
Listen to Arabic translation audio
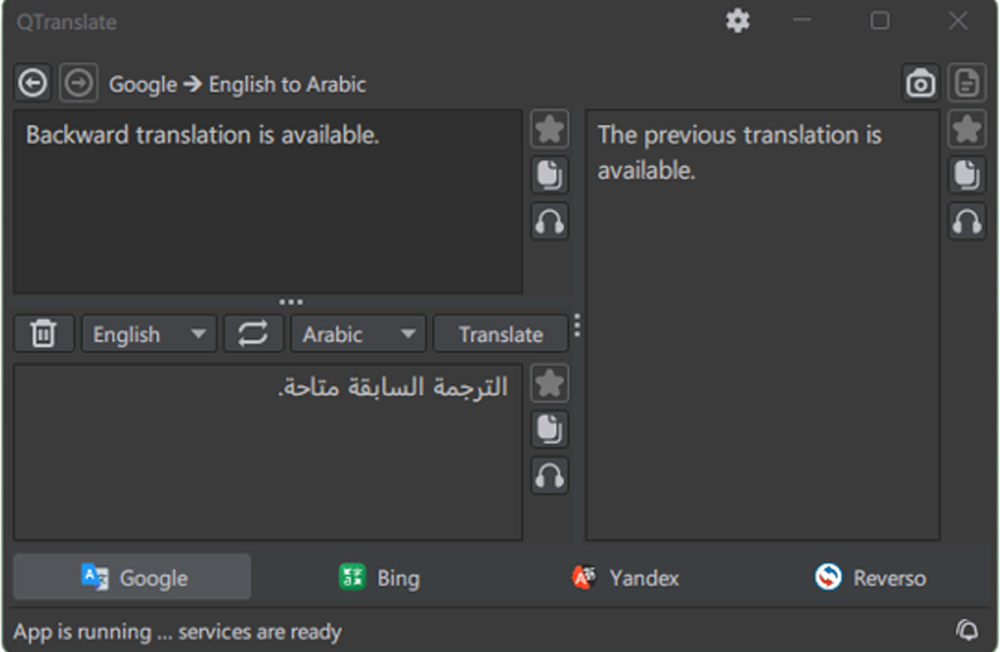point(549,475)
